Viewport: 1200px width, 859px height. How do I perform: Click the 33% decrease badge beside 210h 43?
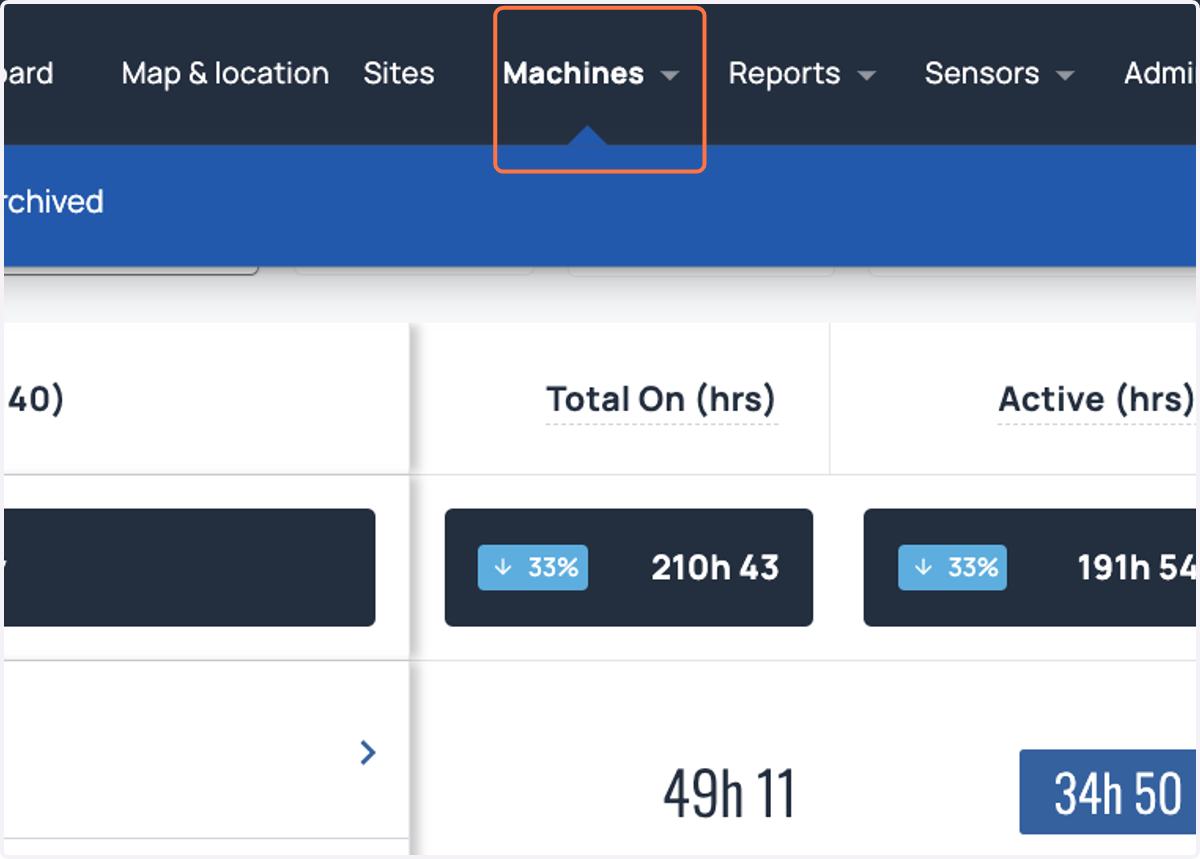coord(533,567)
